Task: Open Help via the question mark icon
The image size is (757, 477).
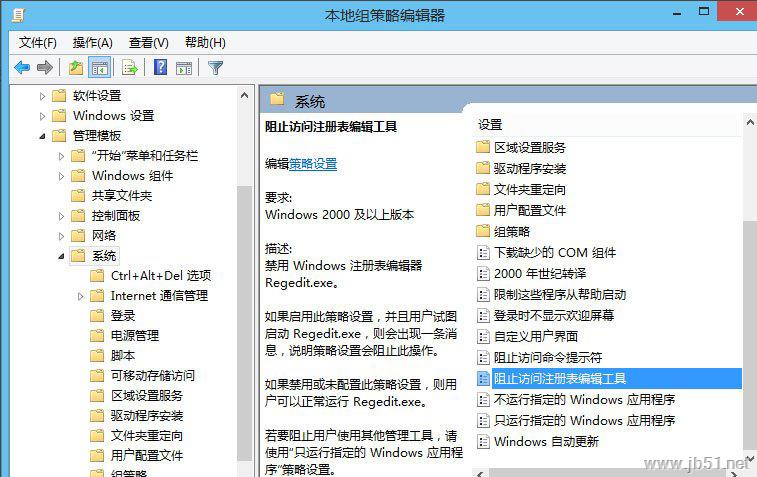Action: [160, 68]
